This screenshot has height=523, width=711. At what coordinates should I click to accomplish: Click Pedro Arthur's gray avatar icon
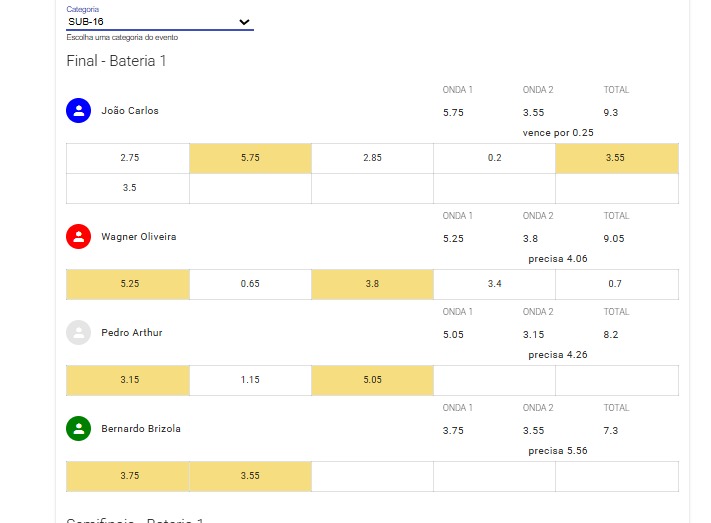78,332
